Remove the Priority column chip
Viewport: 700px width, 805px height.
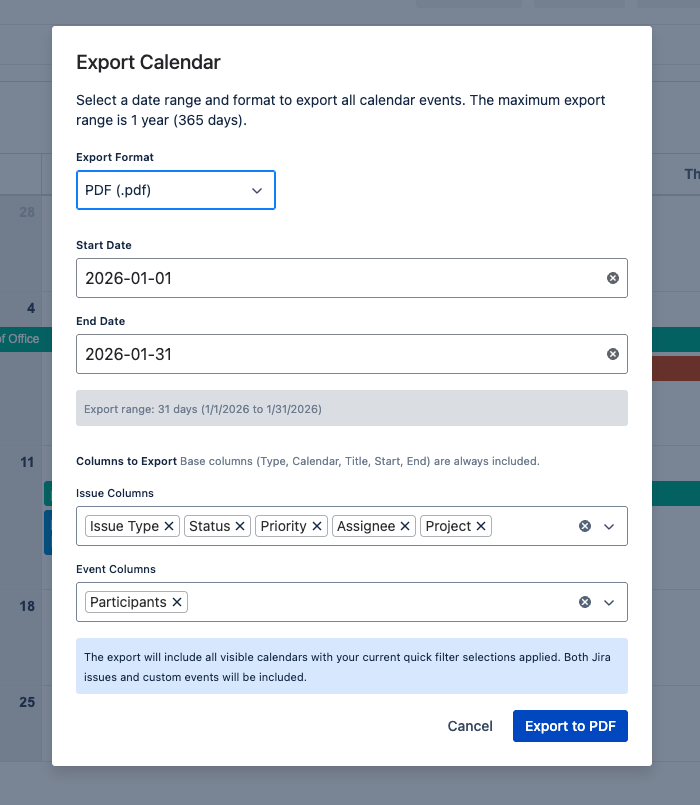click(316, 525)
